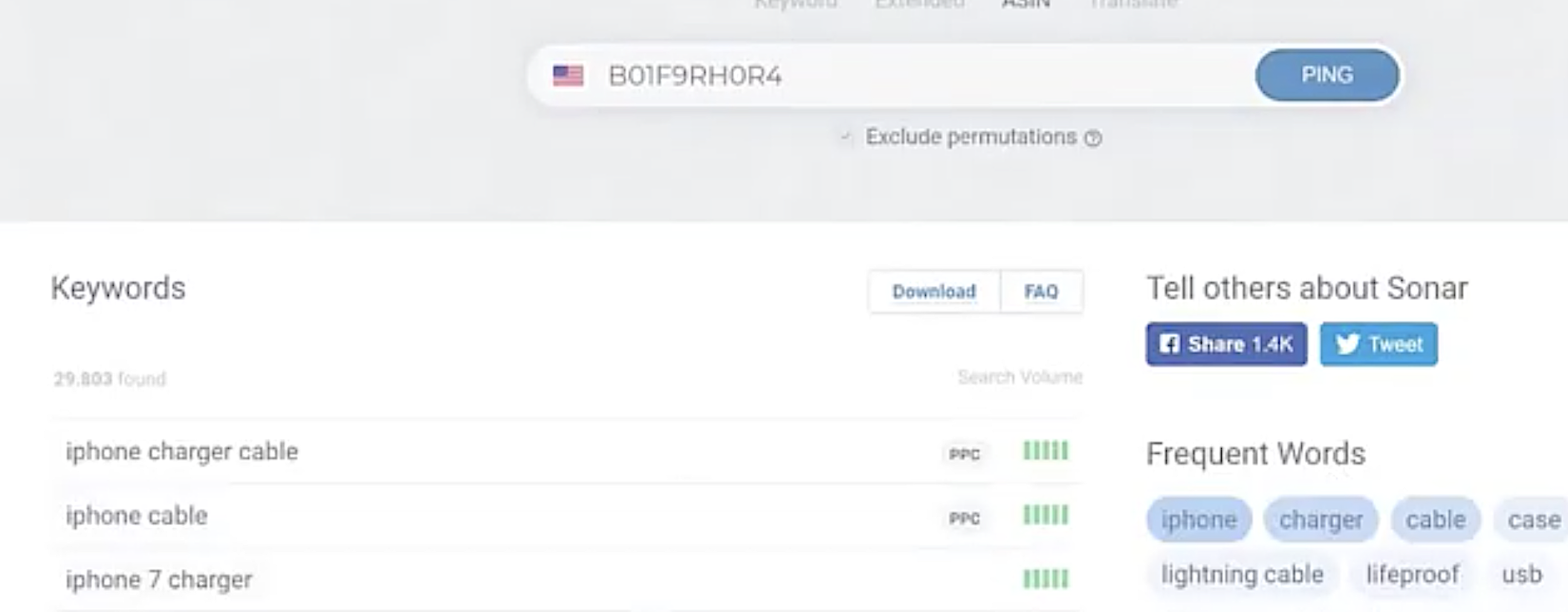Filter by frequent word usb
The width and height of the screenshot is (1568, 612).
click(x=1522, y=575)
